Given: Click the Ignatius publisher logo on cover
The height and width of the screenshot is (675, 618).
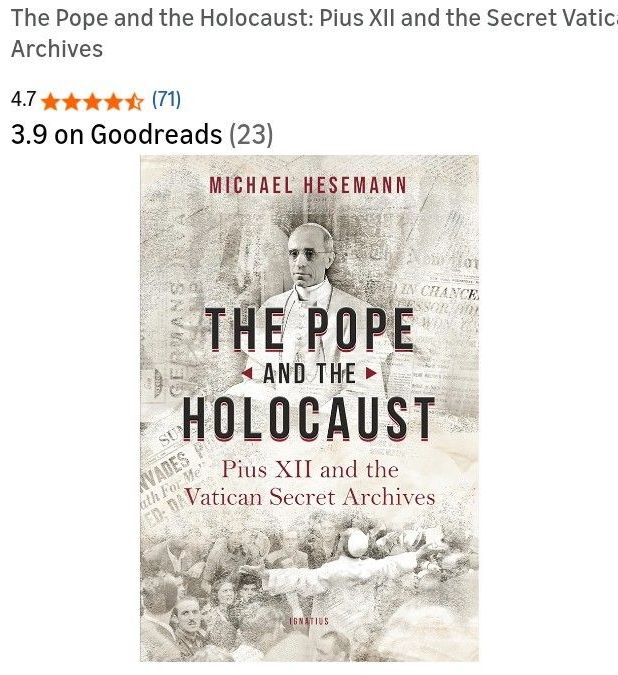Looking at the screenshot, I should (x=309, y=621).
